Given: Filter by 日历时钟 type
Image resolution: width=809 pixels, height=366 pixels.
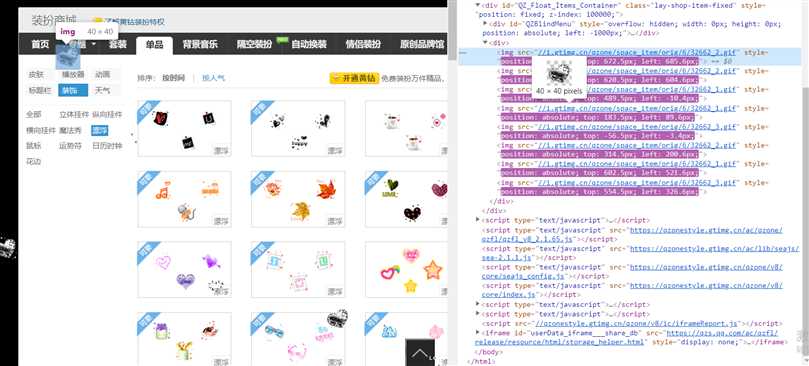Looking at the screenshot, I should [107, 146].
